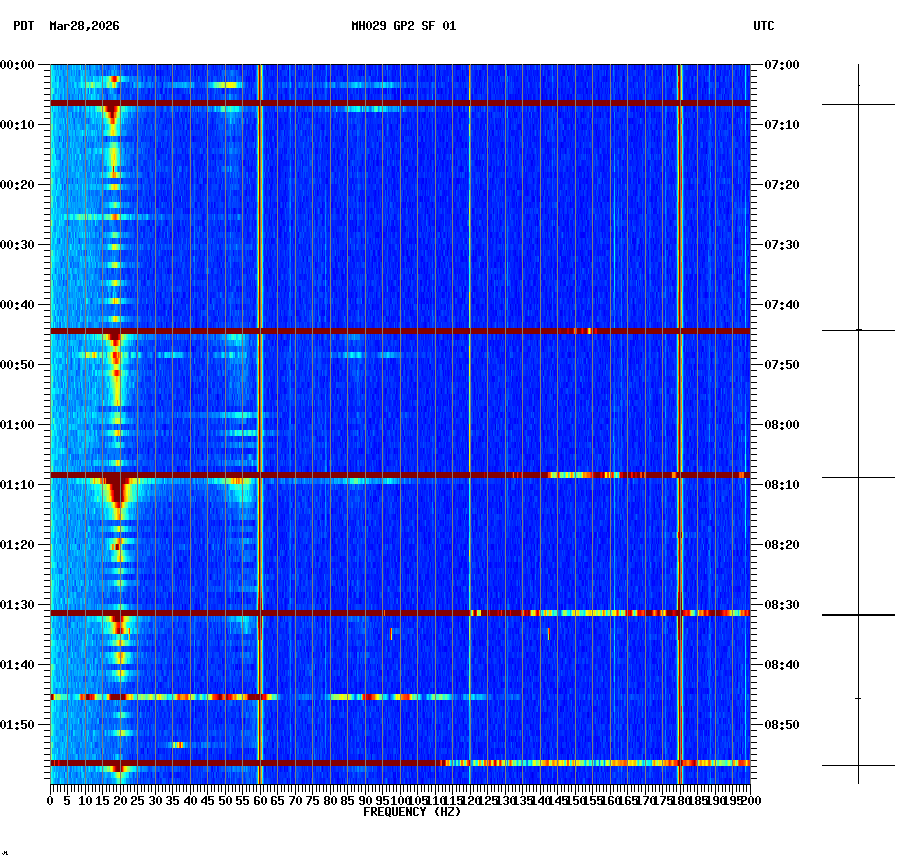Click the calibration tick near 08:10 UTC
This screenshot has width=902, height=864.
[858, 475]
